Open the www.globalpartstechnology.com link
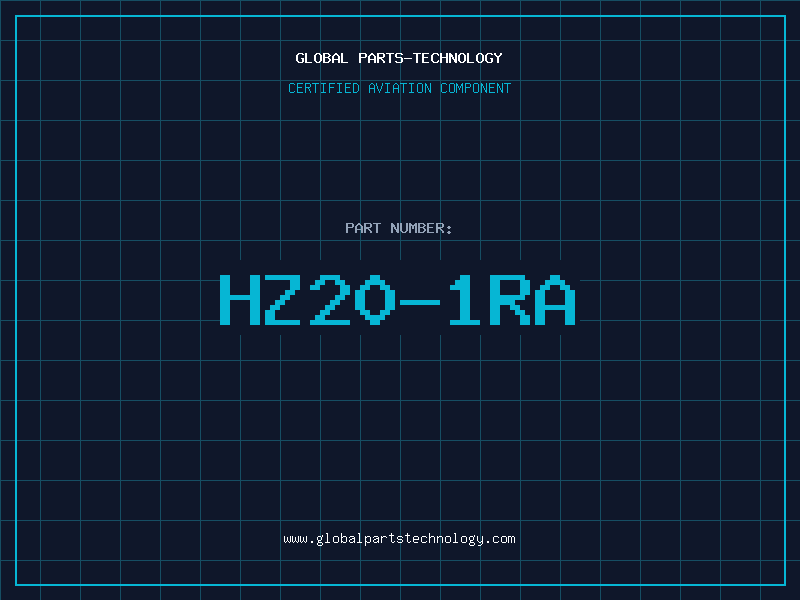Screen dimensions: 800x600 [x=399, y=539]
